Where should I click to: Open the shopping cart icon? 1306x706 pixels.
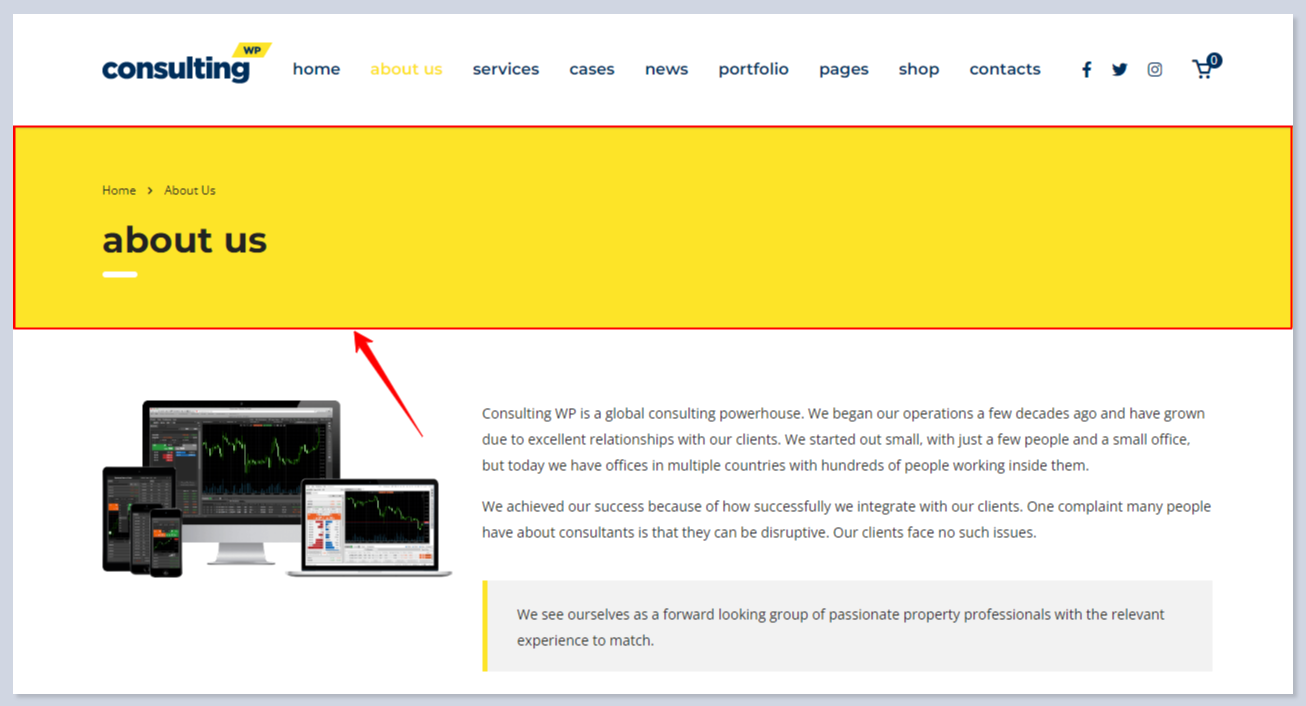pos(1203,69)
